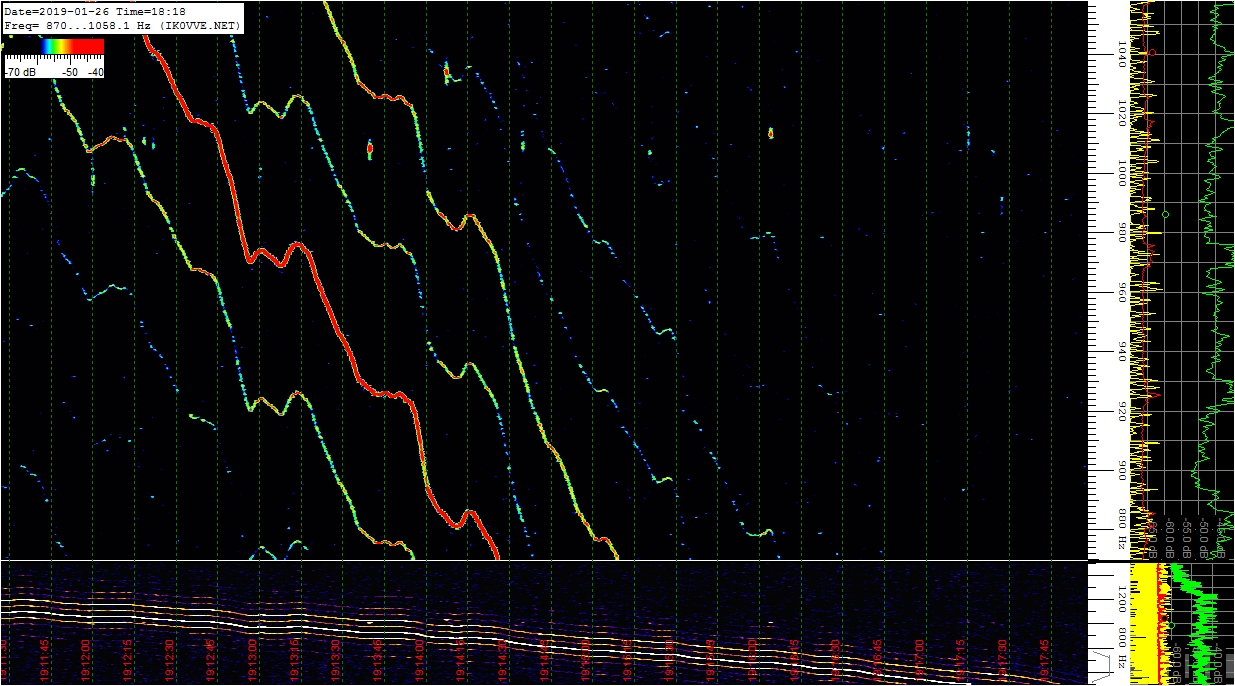Click the -70 dB label of color scale
This screenshot has width=1235, height=686.
[21, 72]
